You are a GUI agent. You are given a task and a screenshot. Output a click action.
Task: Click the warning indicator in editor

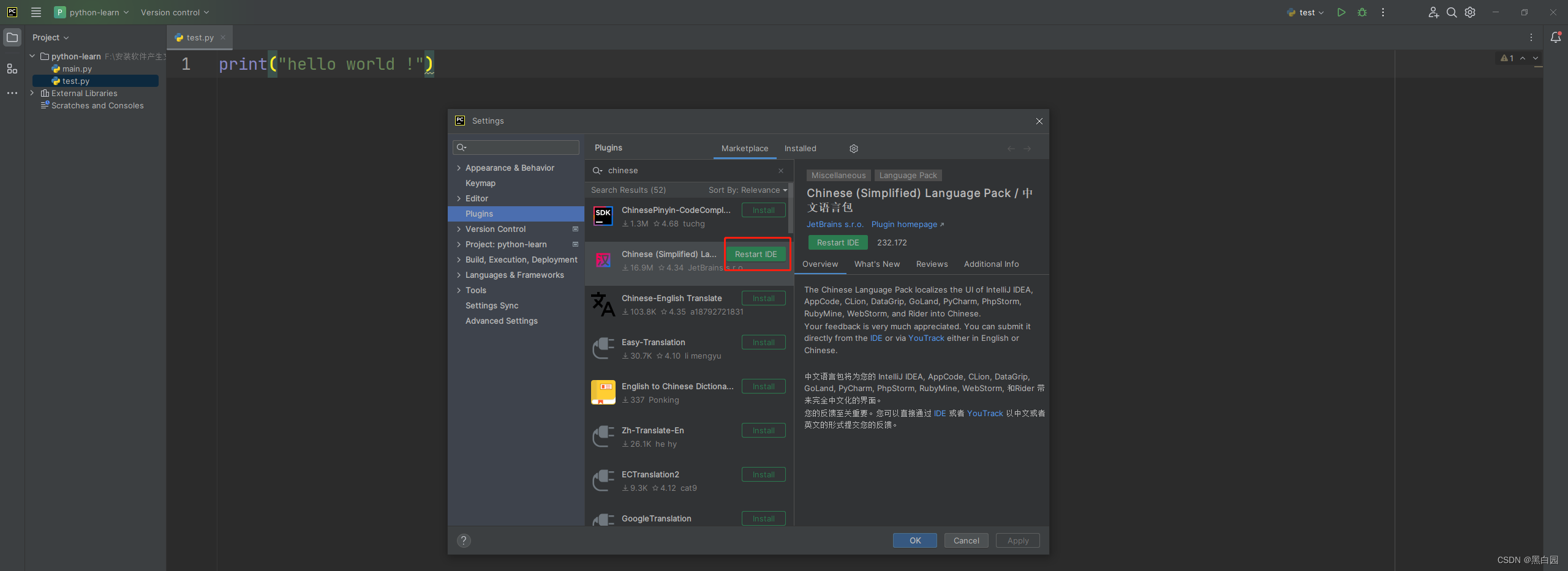[x=1507, y=58]
